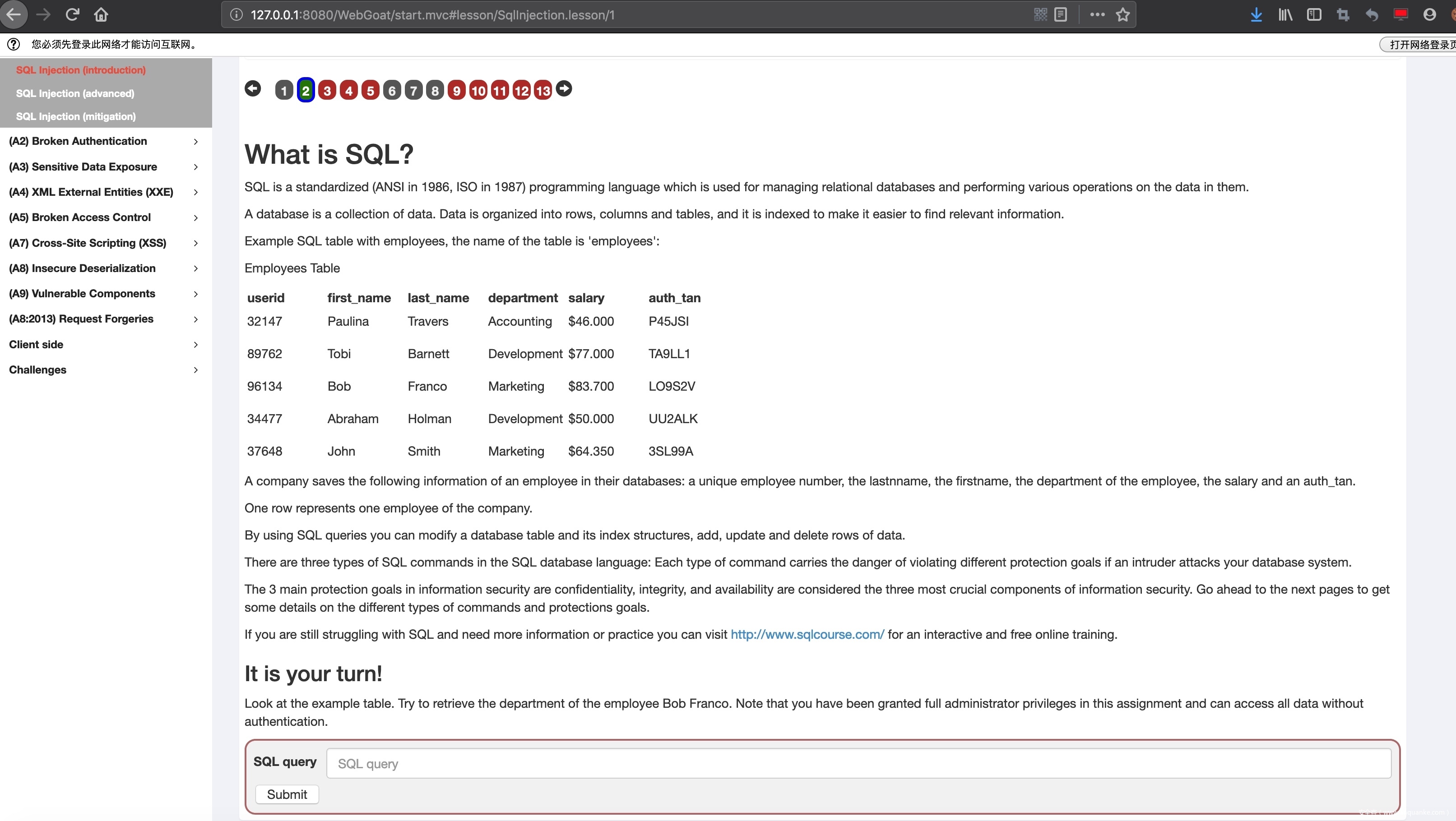Viewport: 1456px width, 821px height.
Task: Open the library bookshelf icon
Action: [1285, 15]
